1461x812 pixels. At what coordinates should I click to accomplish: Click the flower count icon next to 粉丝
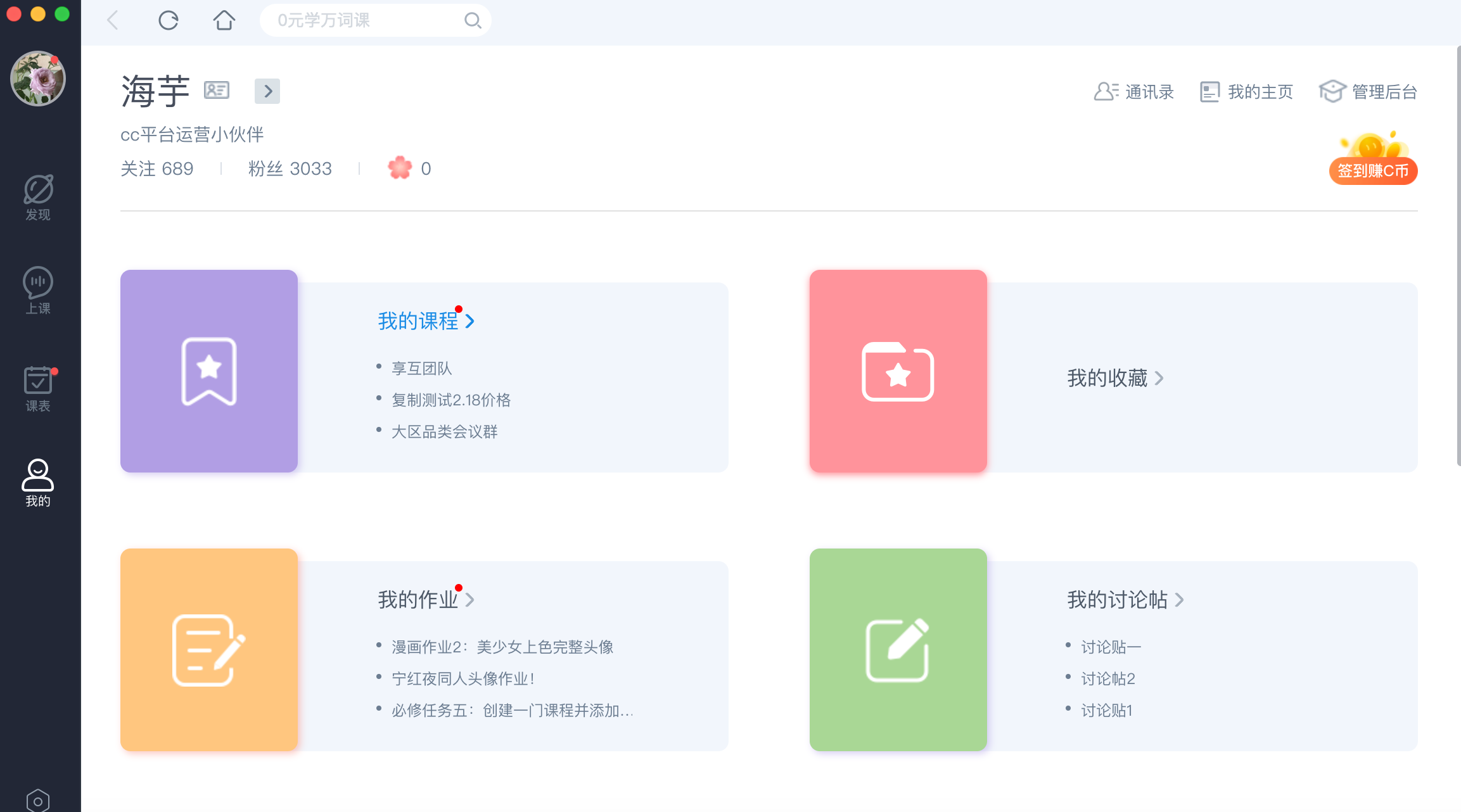400,168
